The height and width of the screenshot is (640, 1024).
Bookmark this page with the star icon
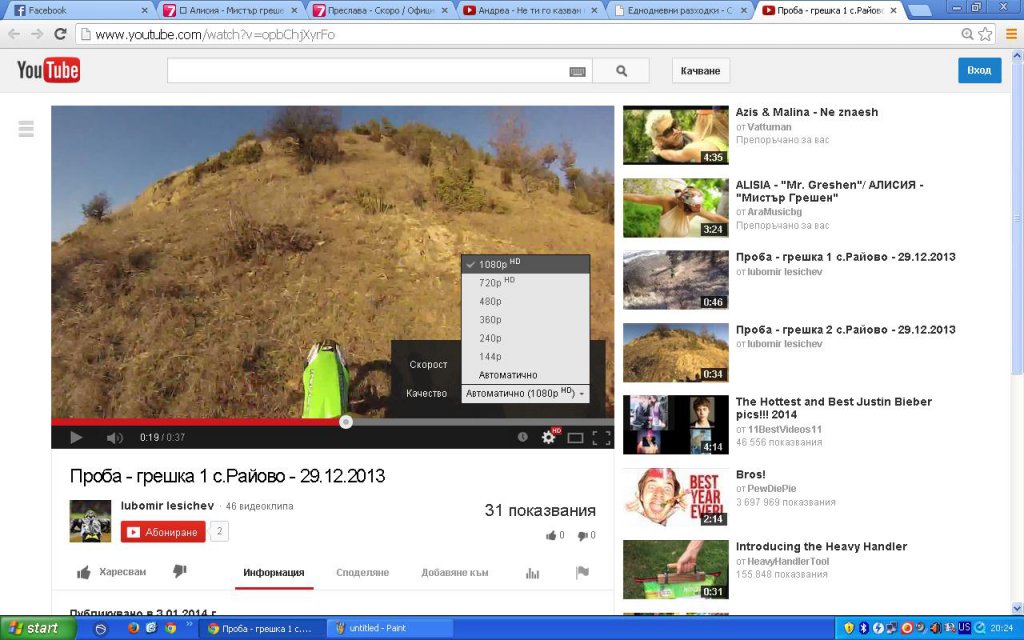point(985,34)
